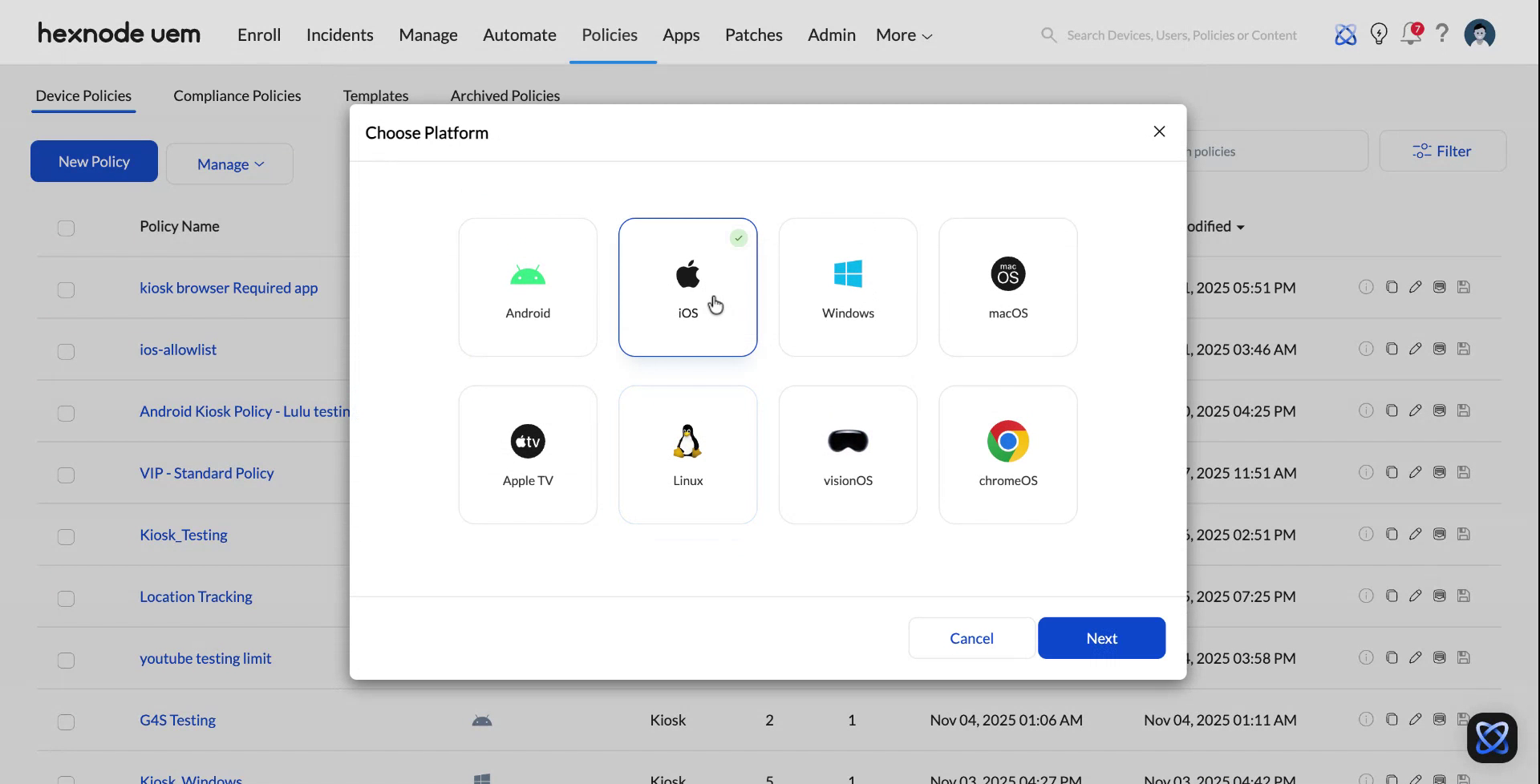
Task: Open the notifications bell
Action: click(x=1411, y=34)
